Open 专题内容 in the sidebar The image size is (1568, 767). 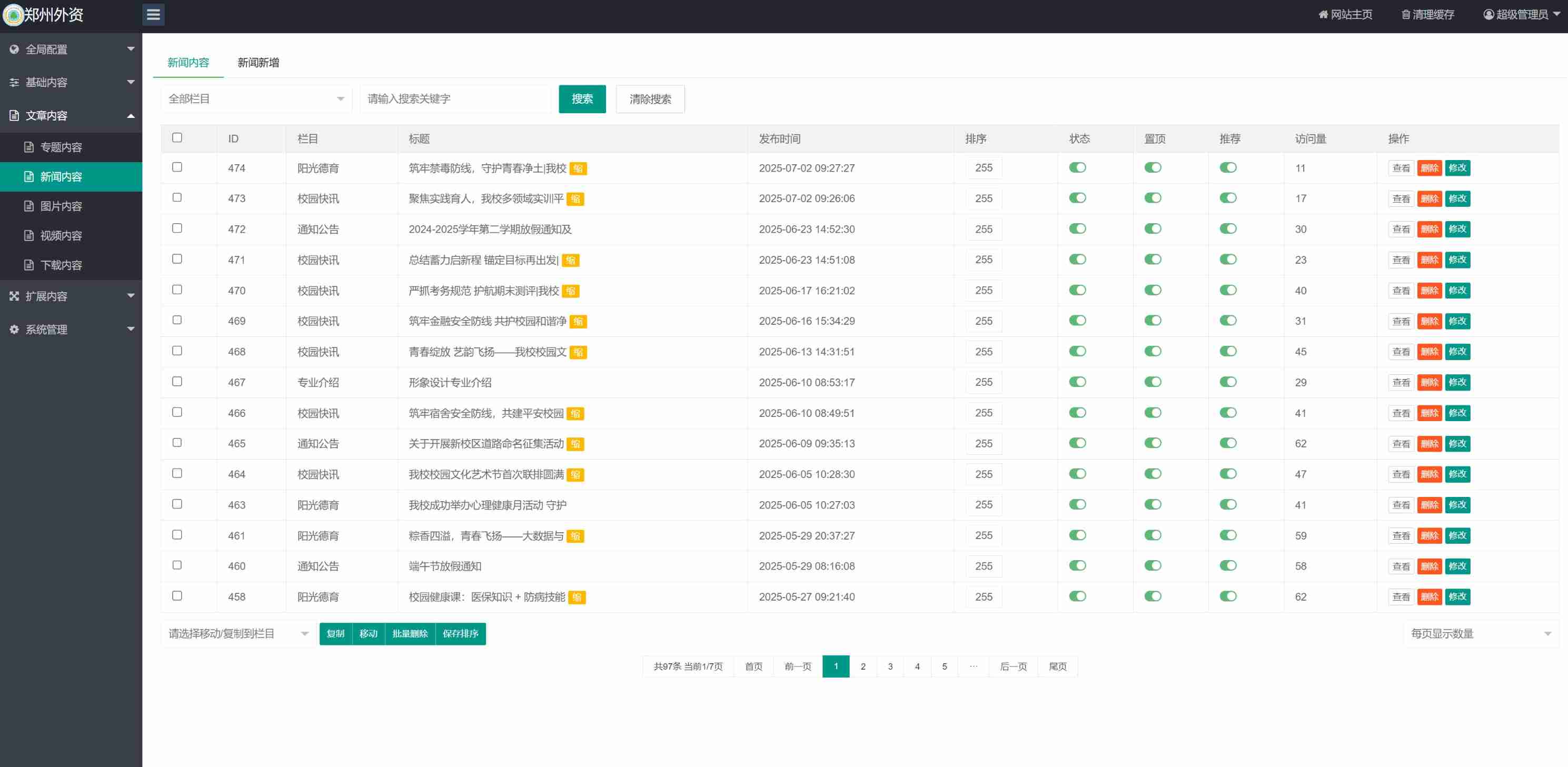tap(61, 147)
